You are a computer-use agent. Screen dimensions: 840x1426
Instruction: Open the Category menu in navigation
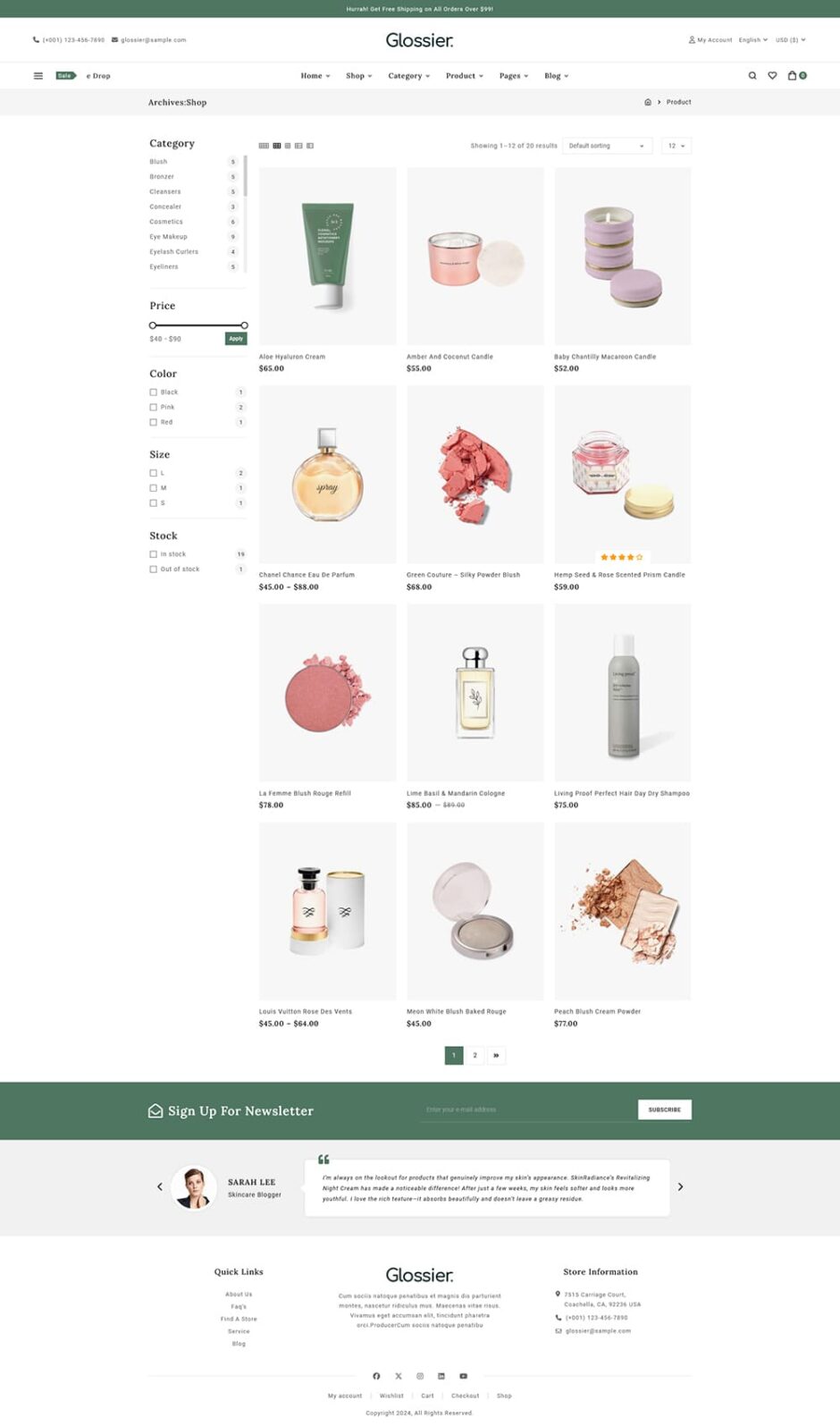point(408,76)
